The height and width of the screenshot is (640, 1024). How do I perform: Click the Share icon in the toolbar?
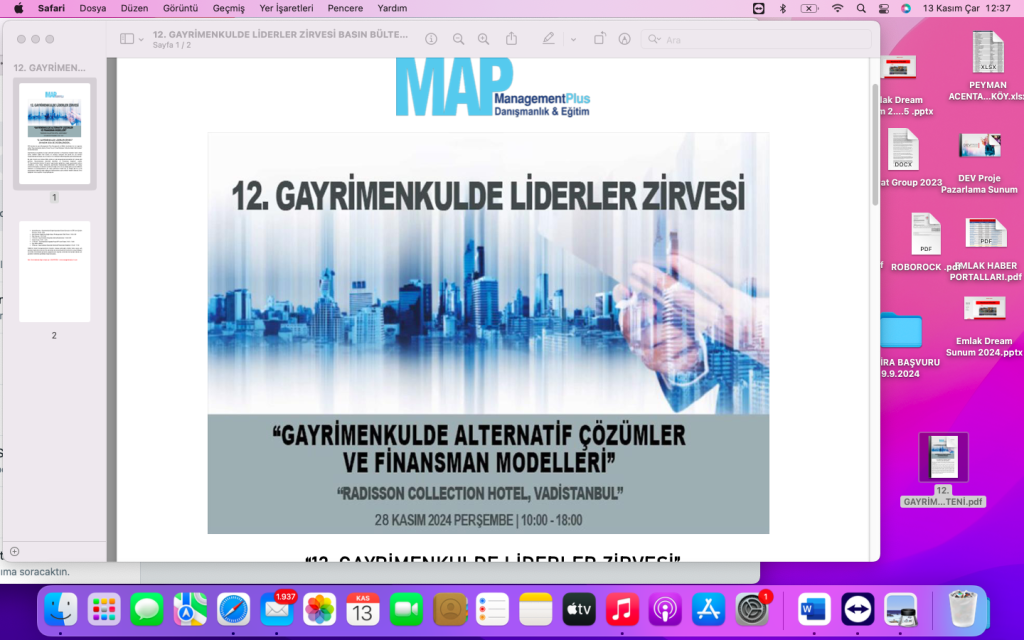512,39
